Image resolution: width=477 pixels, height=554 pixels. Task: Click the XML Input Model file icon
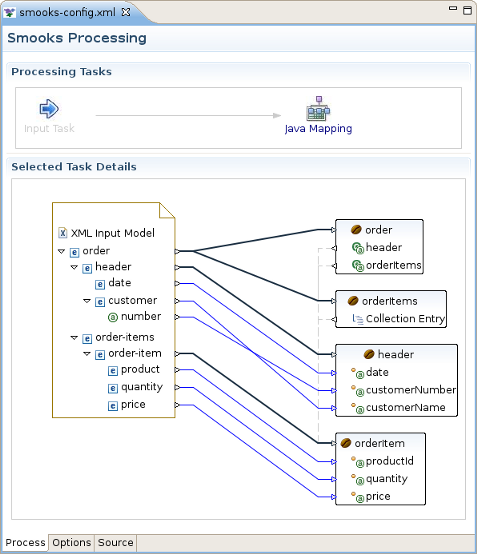(x=63, y=233)
